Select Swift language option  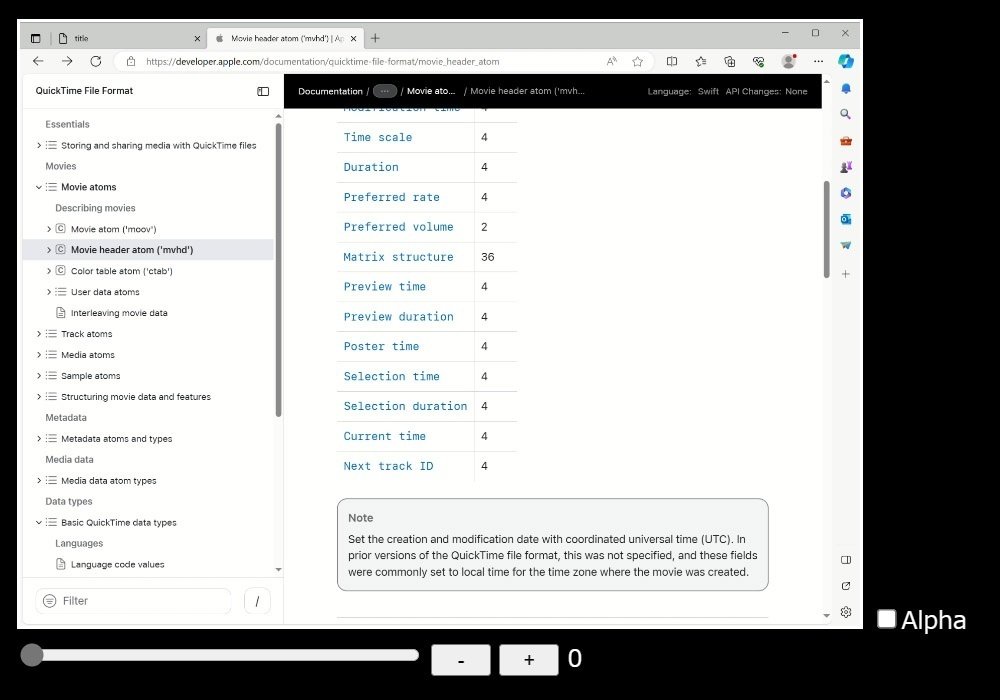tap(708, 91)
